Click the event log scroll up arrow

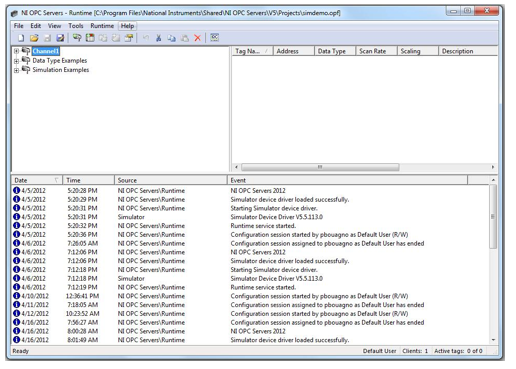coord(493,180)
